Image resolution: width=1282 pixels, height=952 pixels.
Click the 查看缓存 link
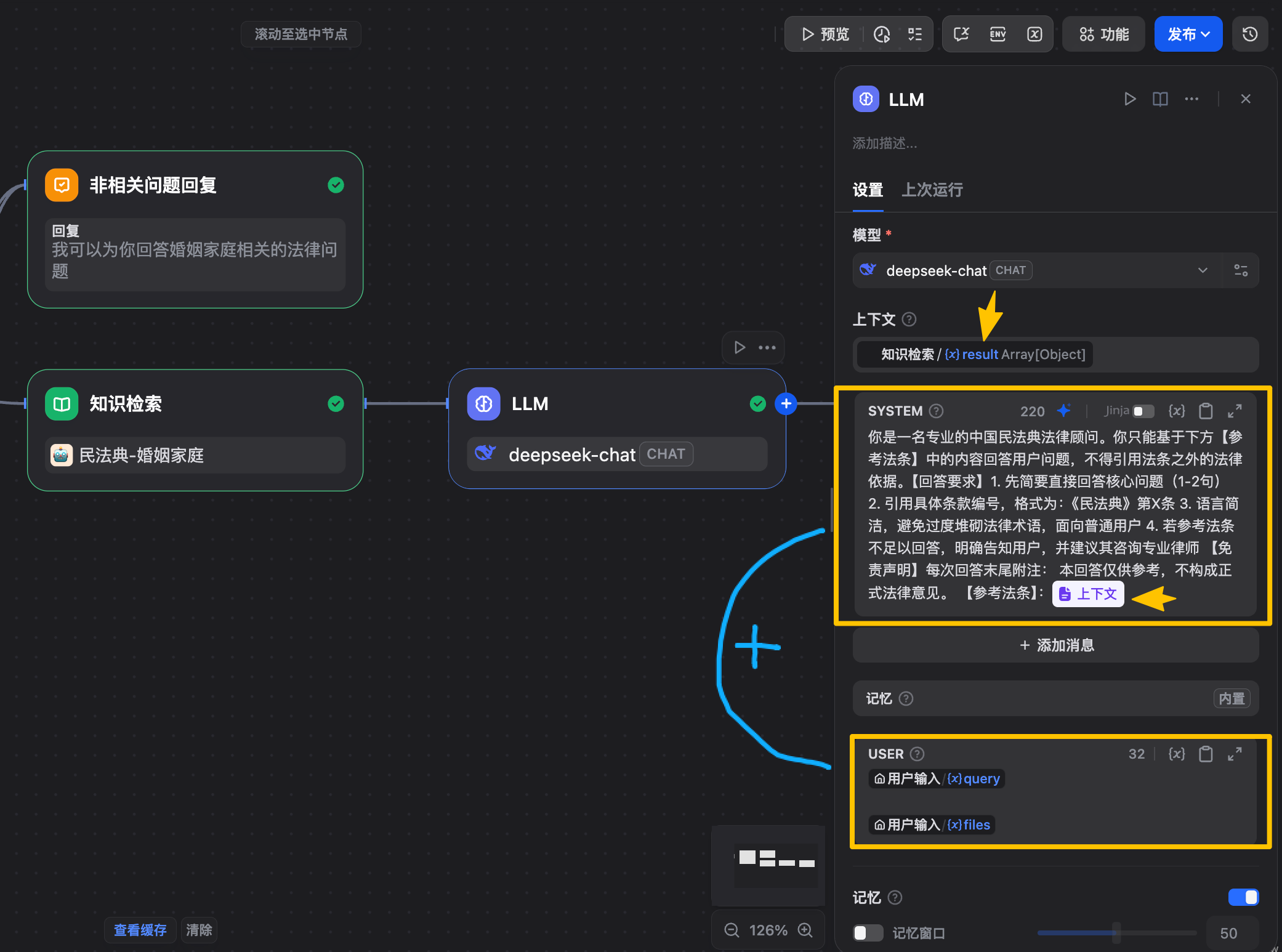point(140,930)
